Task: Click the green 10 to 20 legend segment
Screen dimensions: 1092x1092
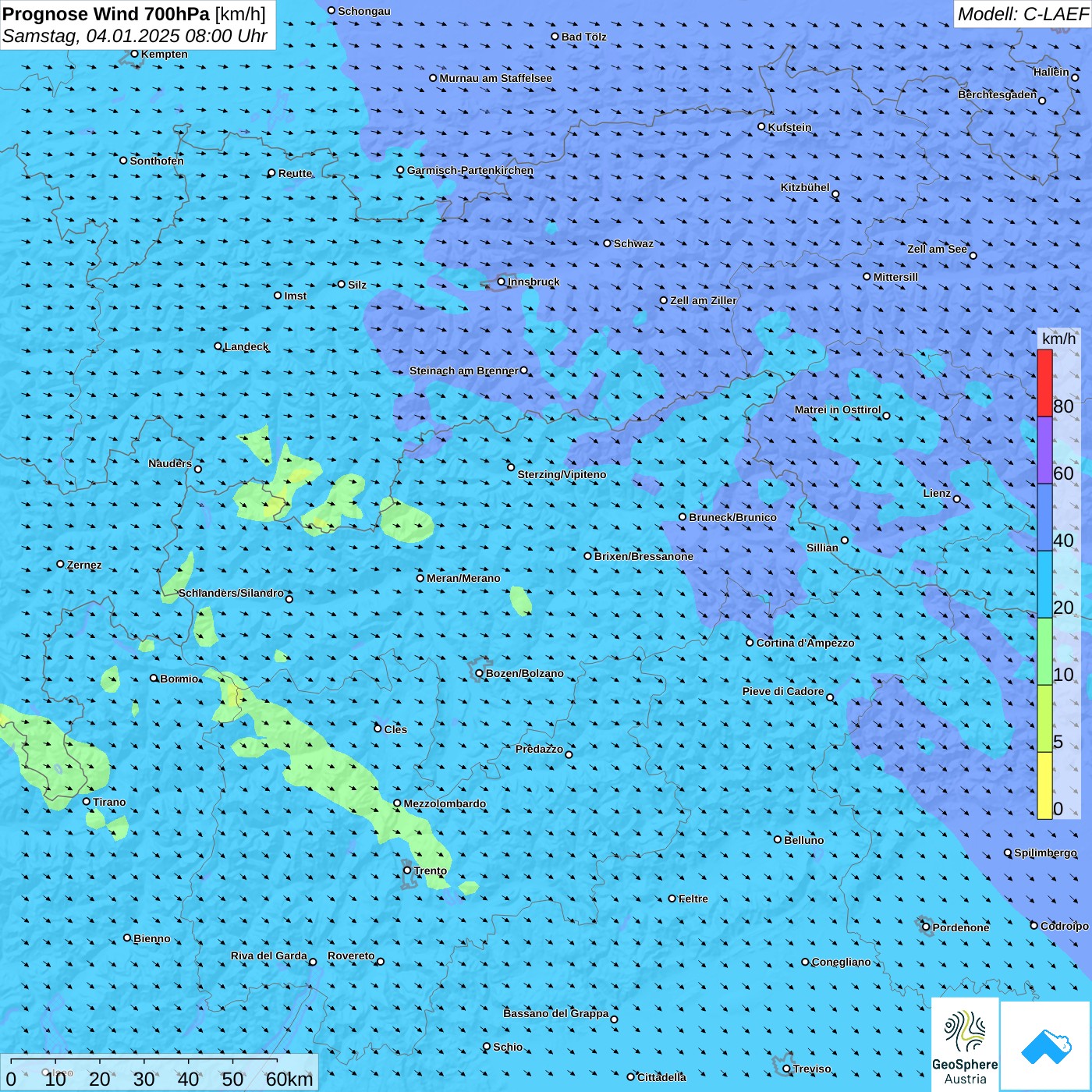Action: (1044, 651)
